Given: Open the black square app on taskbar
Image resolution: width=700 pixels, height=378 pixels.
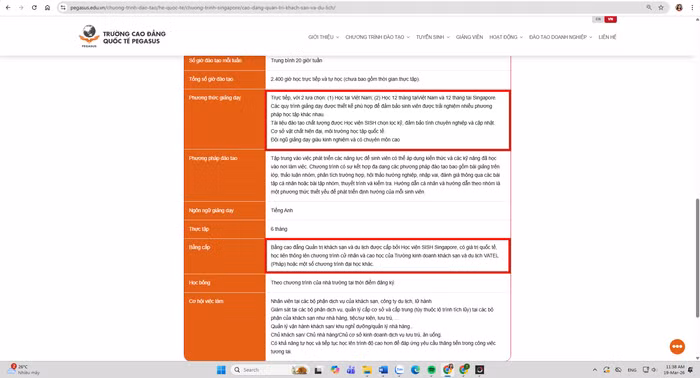Looking at the screenshot, I should (x=480, y=370).
